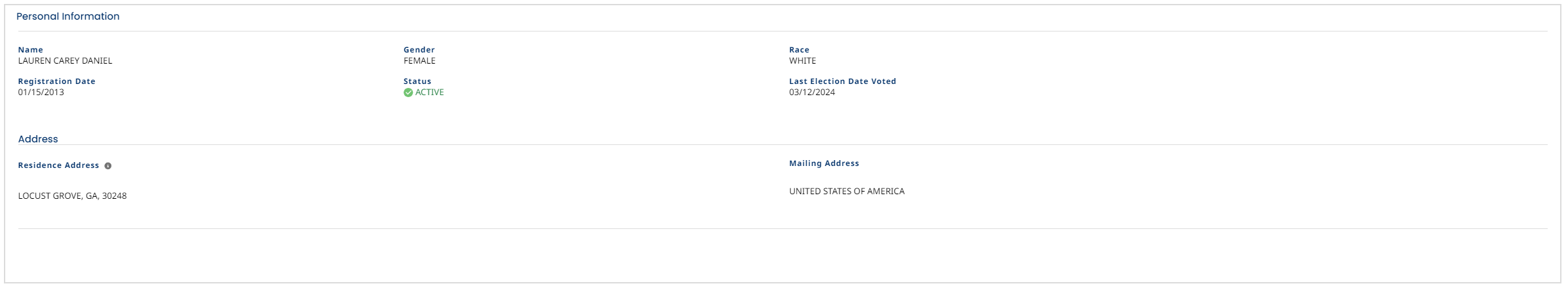Select the UNITED STATES OF AMERICA text
1568x290 pixels.
[847, 192]
